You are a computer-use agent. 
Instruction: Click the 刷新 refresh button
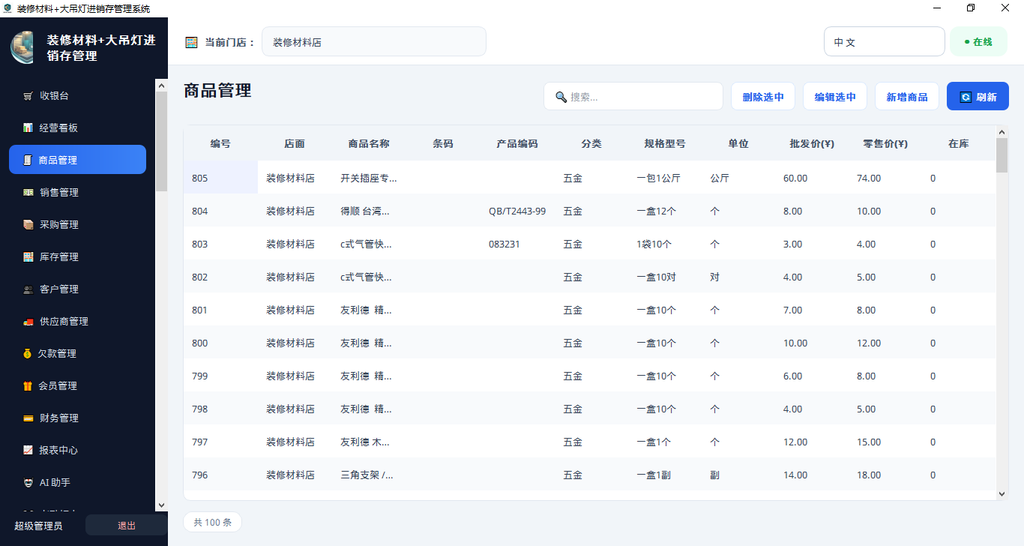[x=978, y=97]
